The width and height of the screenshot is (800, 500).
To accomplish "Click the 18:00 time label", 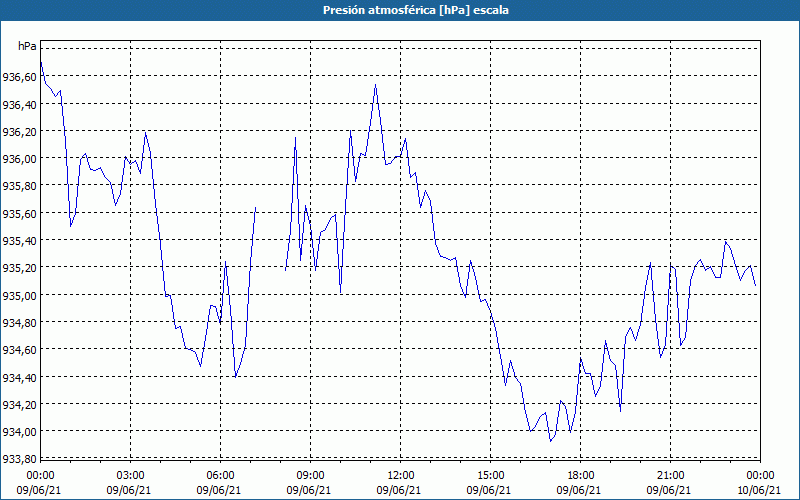I will point(581,476).
